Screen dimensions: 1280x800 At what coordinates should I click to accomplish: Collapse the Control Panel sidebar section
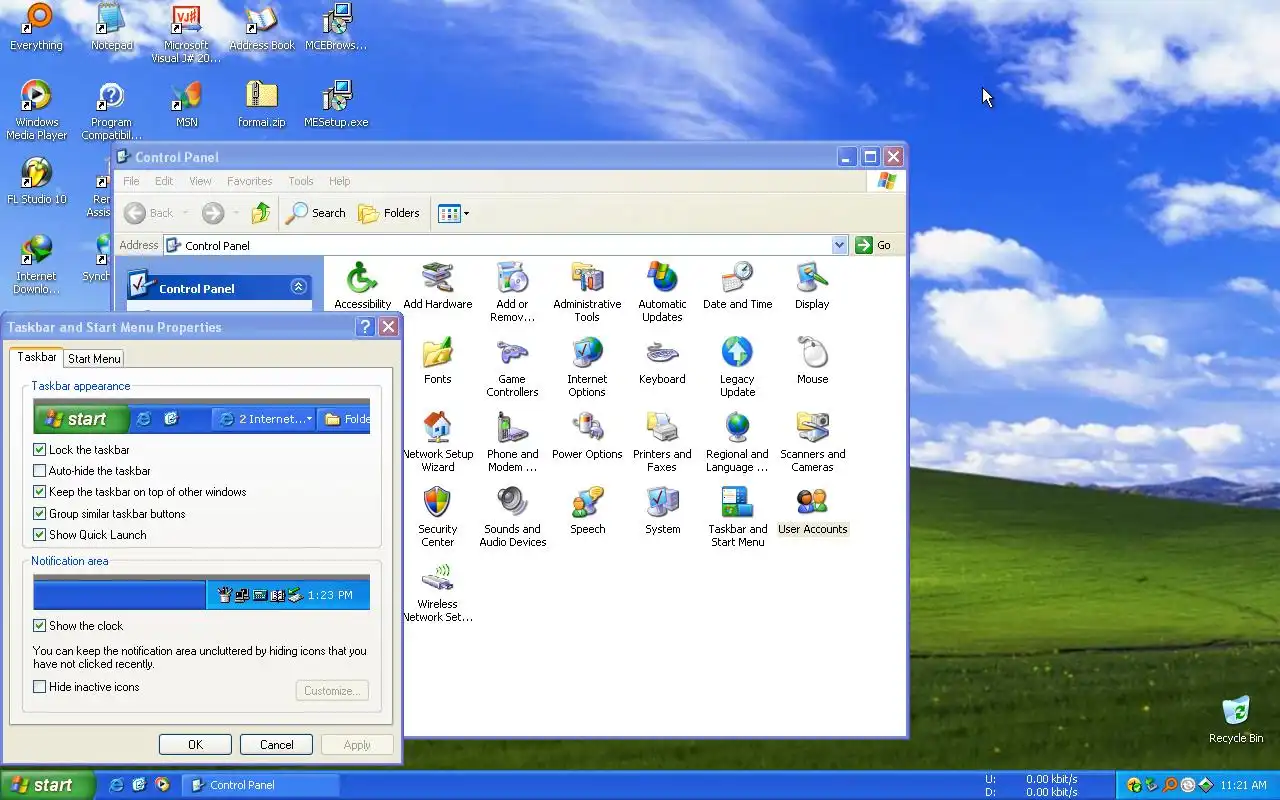[x=298, y=287]
